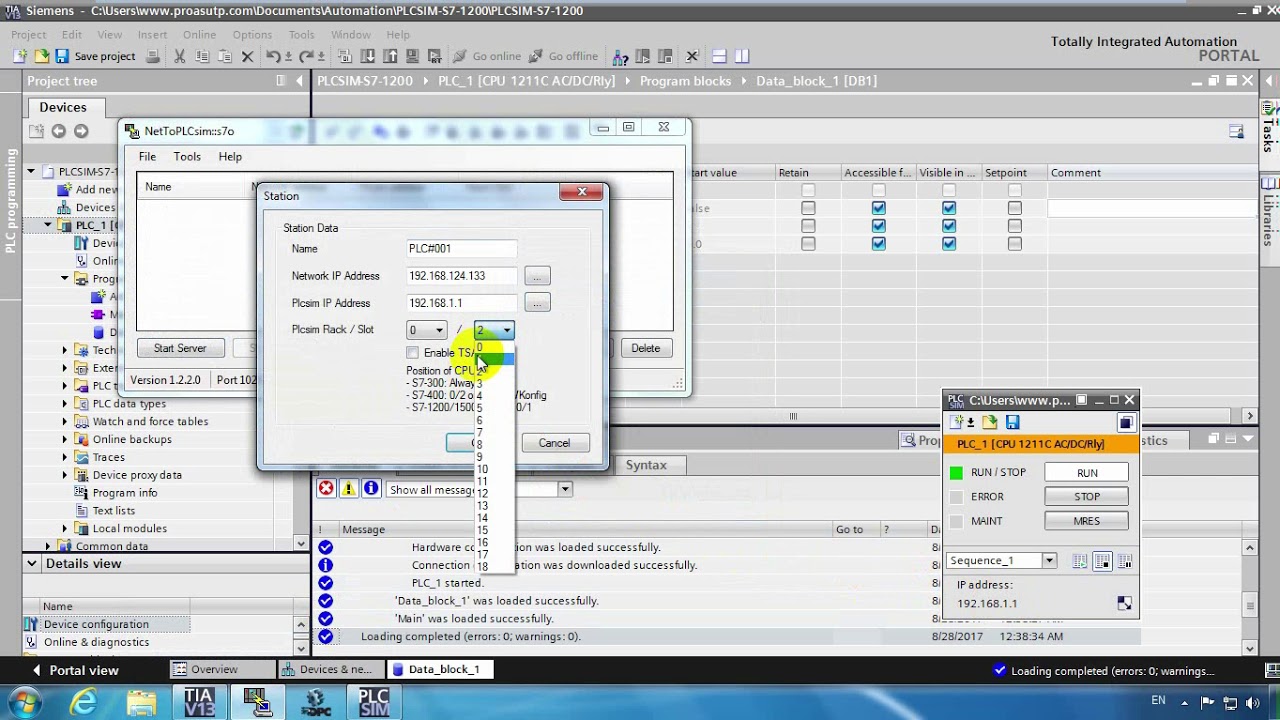Open the Project menu
The width and height of the screenshot is (1280, 720).
[29, 34]
